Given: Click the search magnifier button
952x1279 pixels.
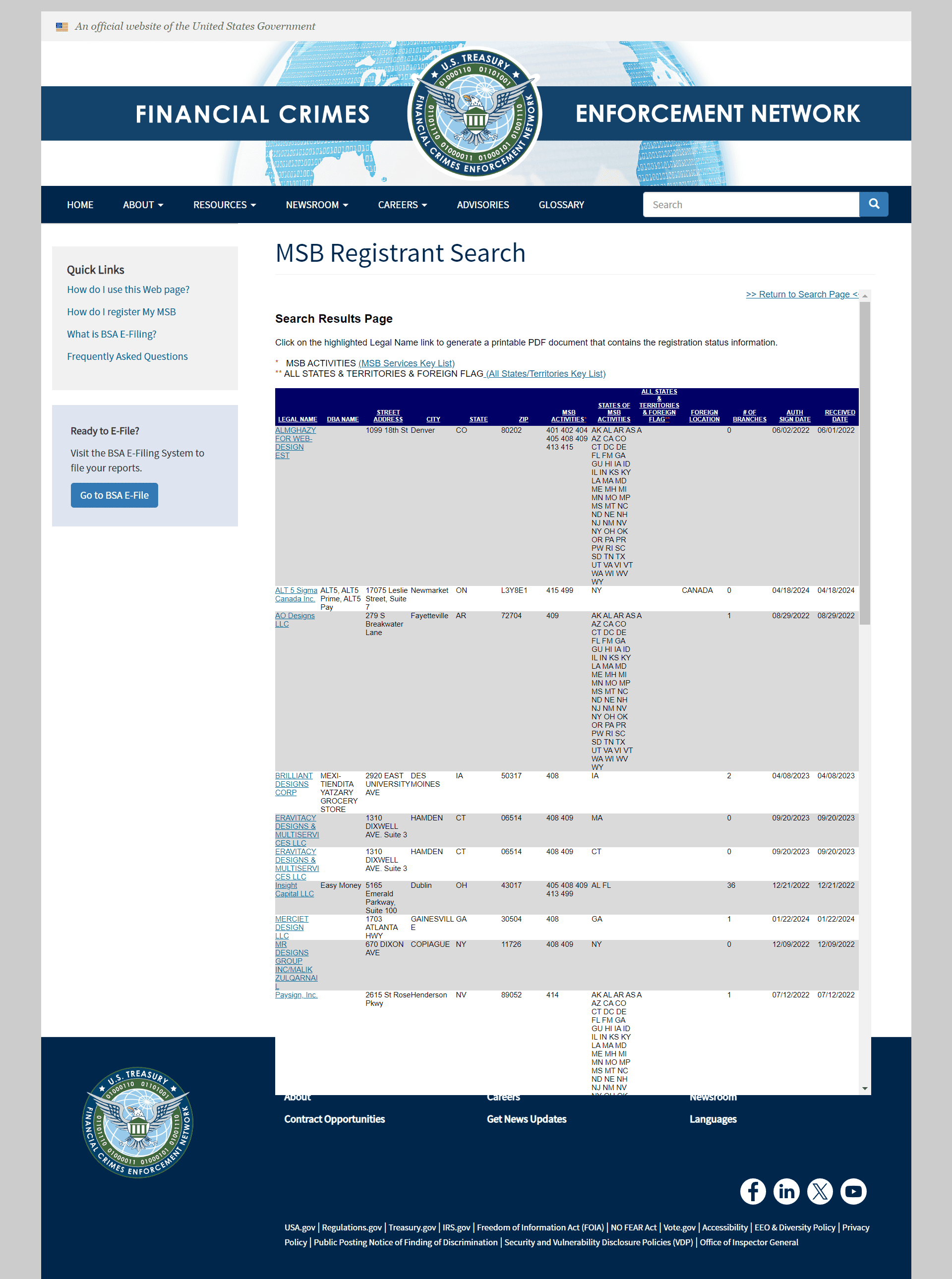Looking at the screenshot, I should click(x=874, y=204).
